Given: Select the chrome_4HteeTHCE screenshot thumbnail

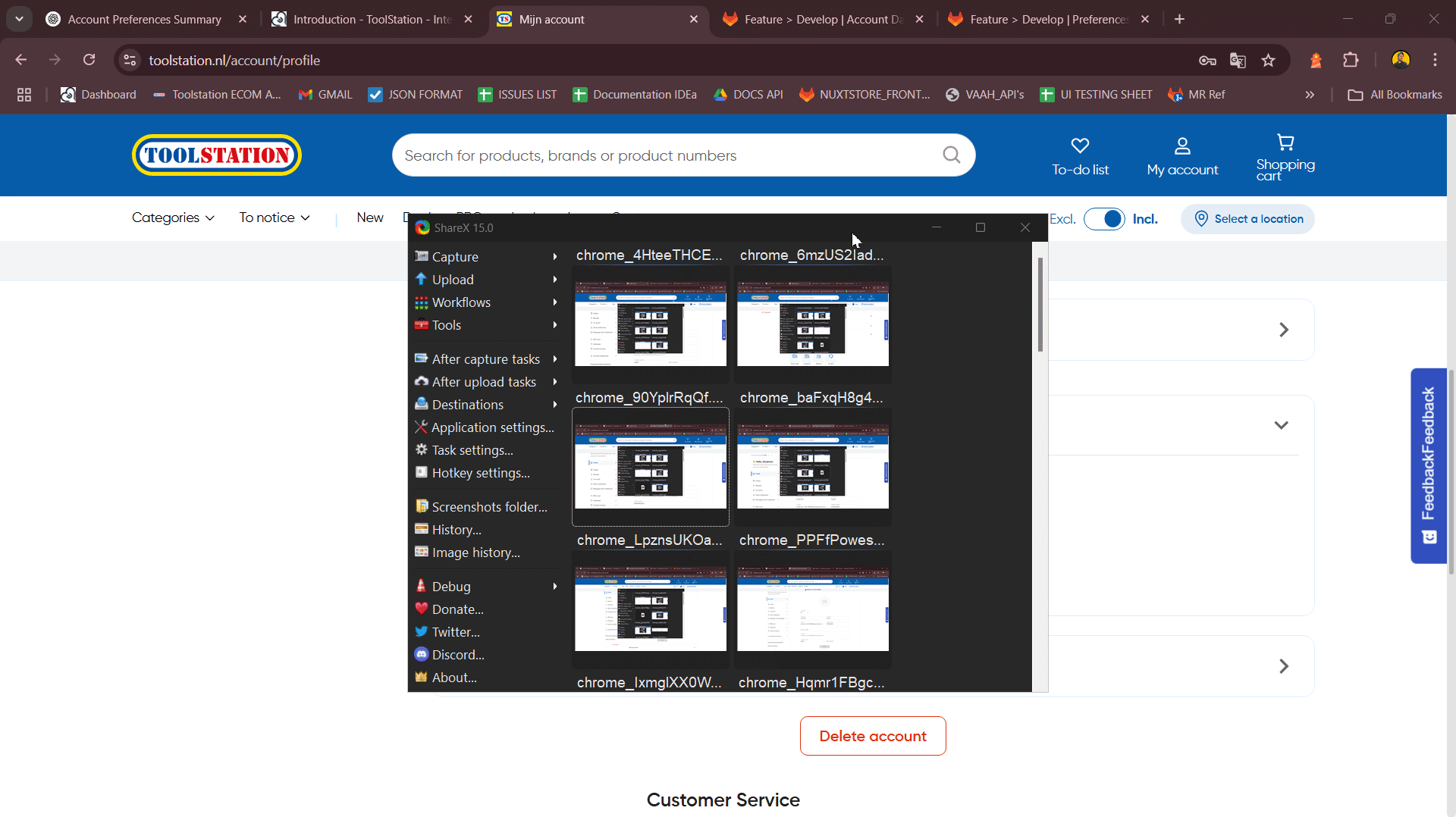Looking at the screenshot, I should pos(650,324).
